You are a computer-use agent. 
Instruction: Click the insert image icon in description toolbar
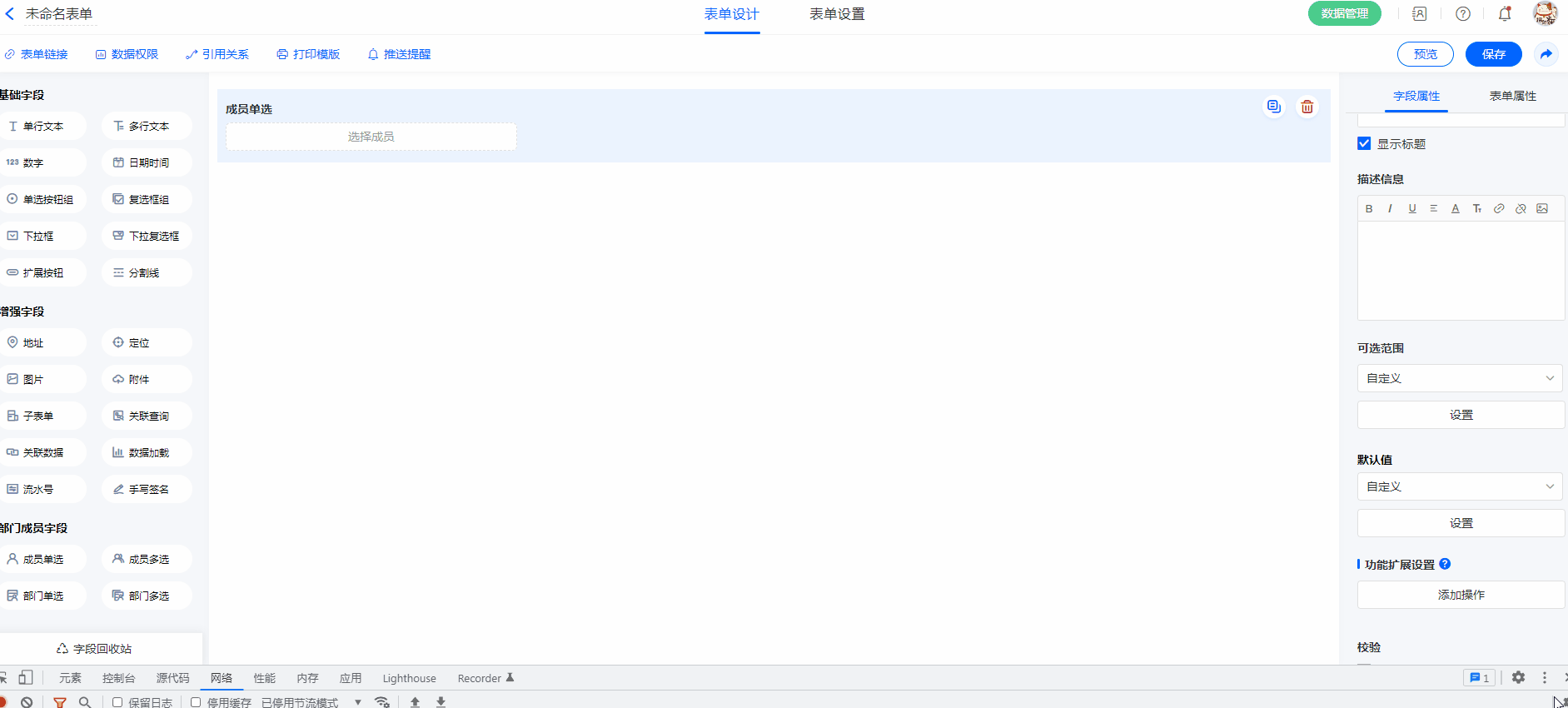(x=1542, y=209)
